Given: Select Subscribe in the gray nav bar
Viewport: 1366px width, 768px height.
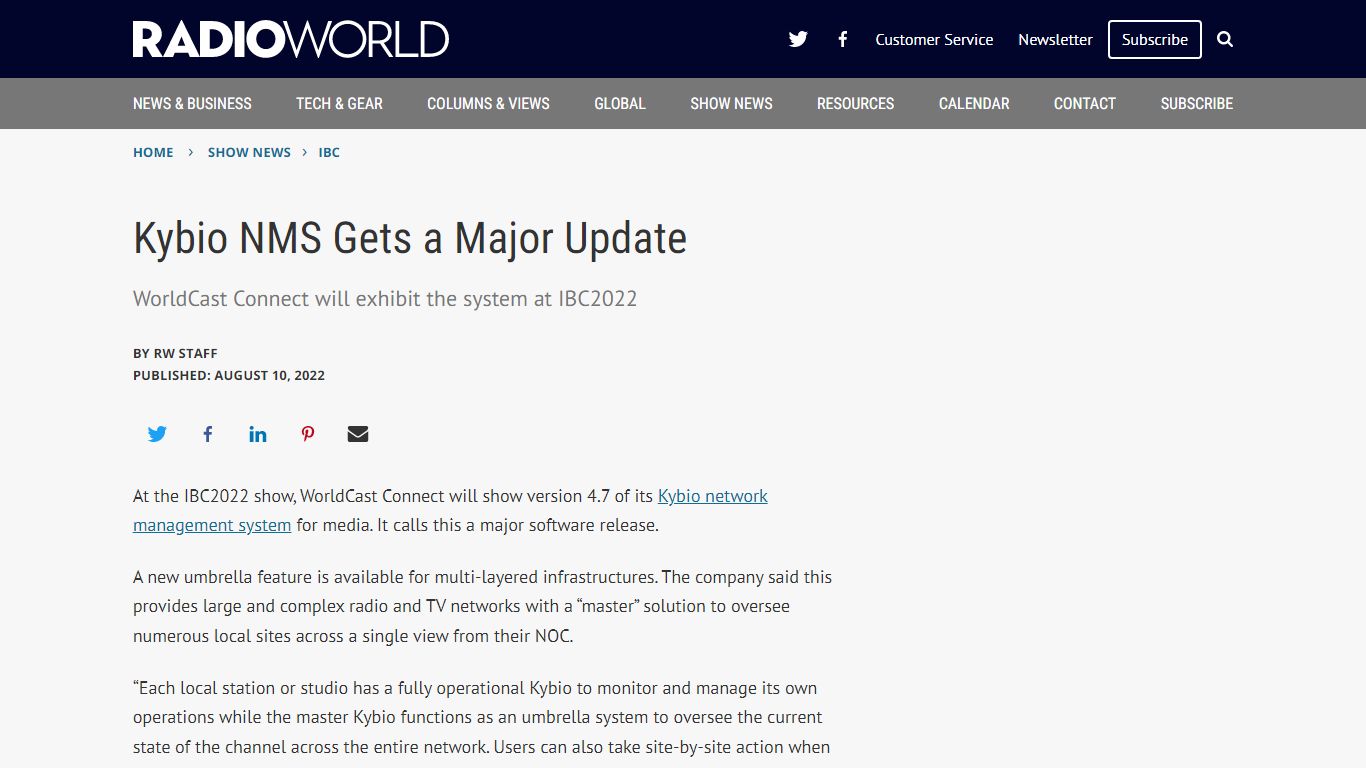Looking at the screenshot, I should (1196, 103).
